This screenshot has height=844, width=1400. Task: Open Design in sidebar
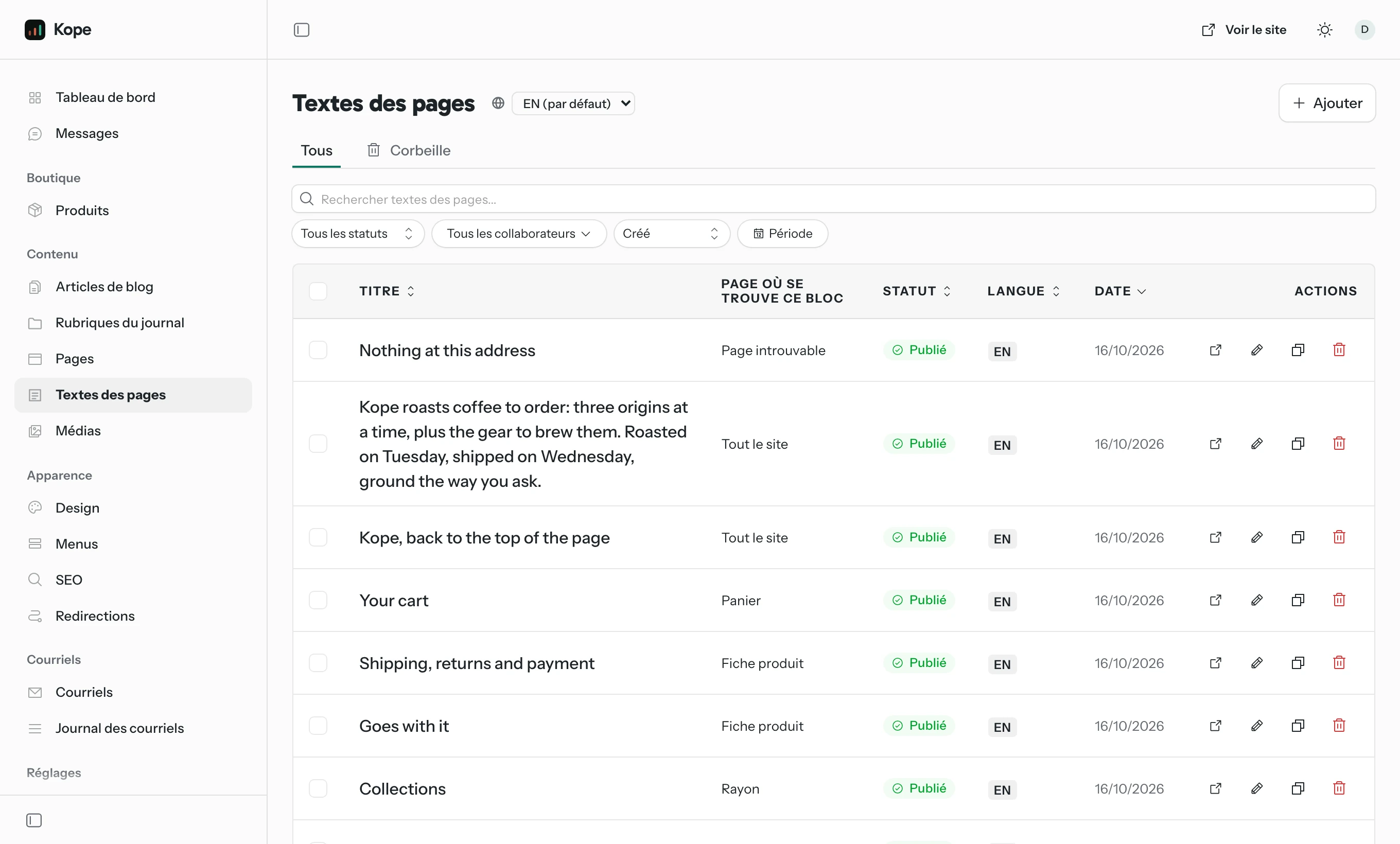[x=133, y=508]
